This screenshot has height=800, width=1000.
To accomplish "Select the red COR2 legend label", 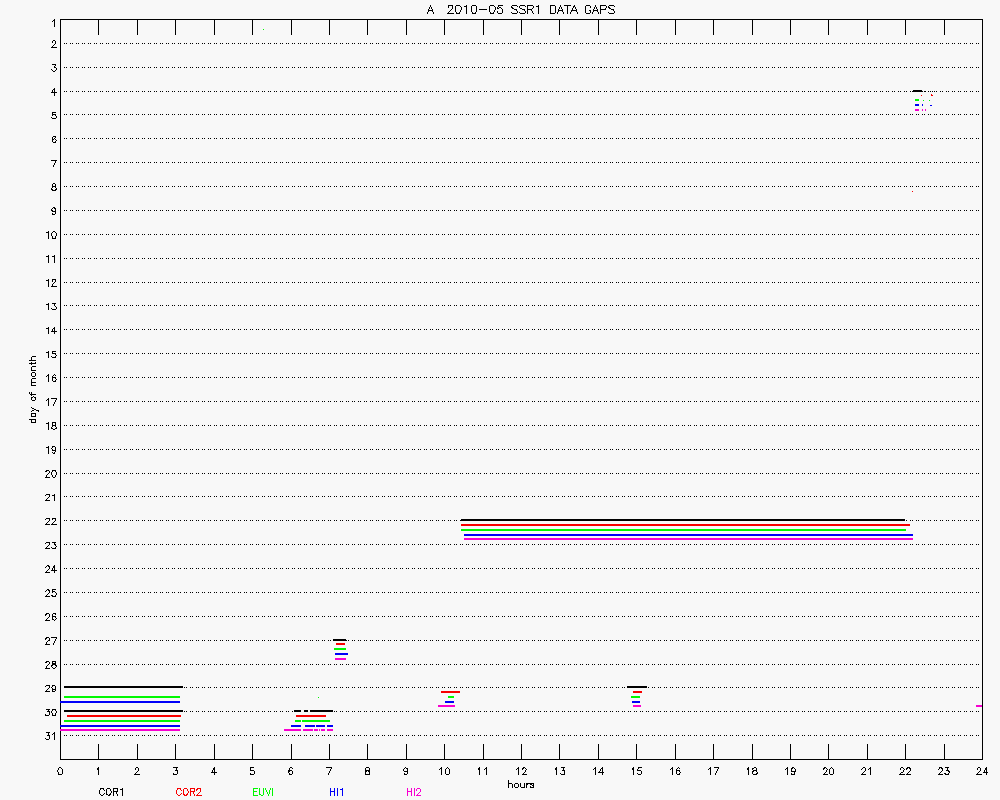I will click(188, 792).
